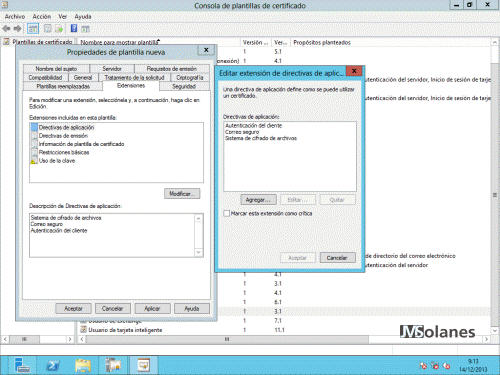Click the description box scroll-up arrow
Screen dimensions: 500x375
[199, 218]
